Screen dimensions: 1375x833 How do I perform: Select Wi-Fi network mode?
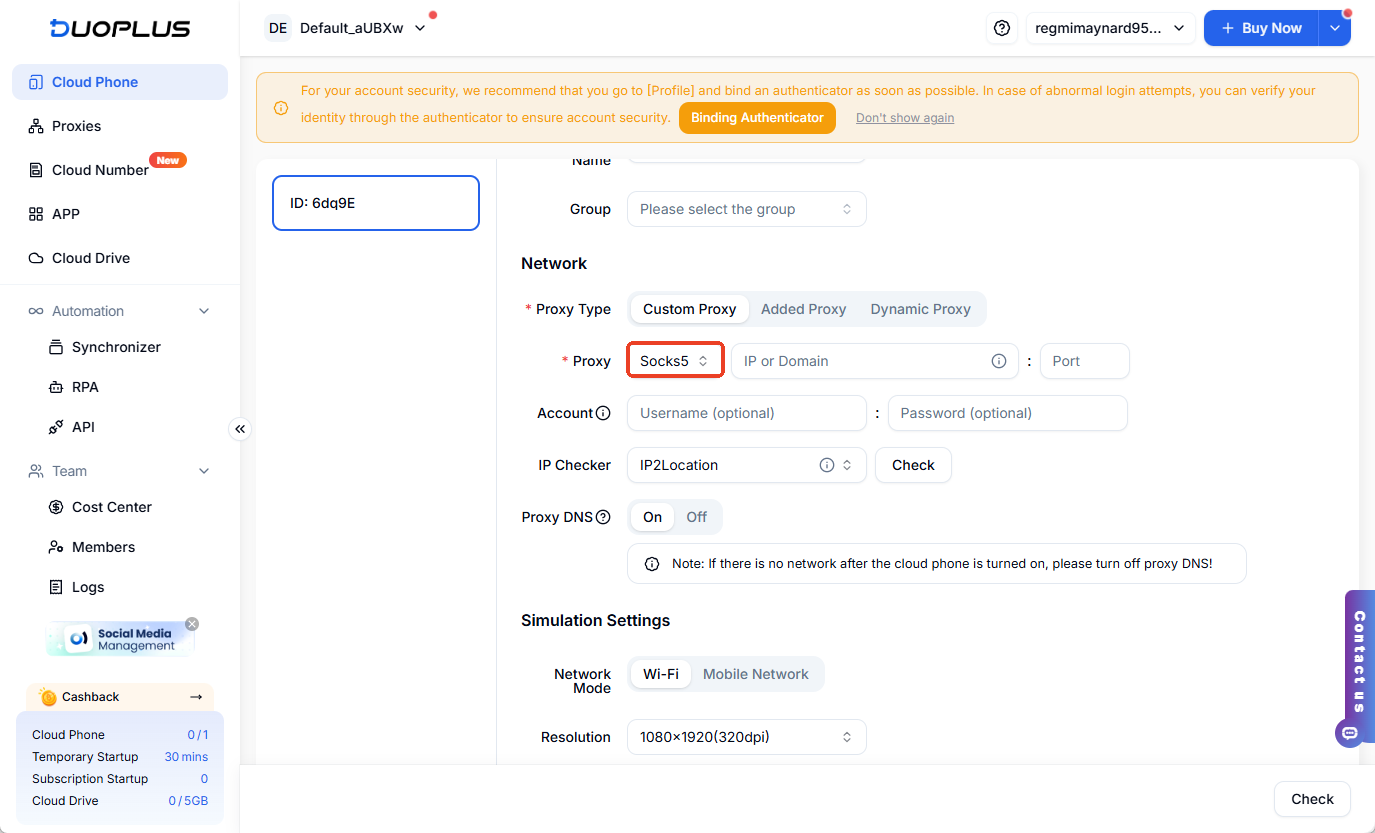click(x=660, y=674)
